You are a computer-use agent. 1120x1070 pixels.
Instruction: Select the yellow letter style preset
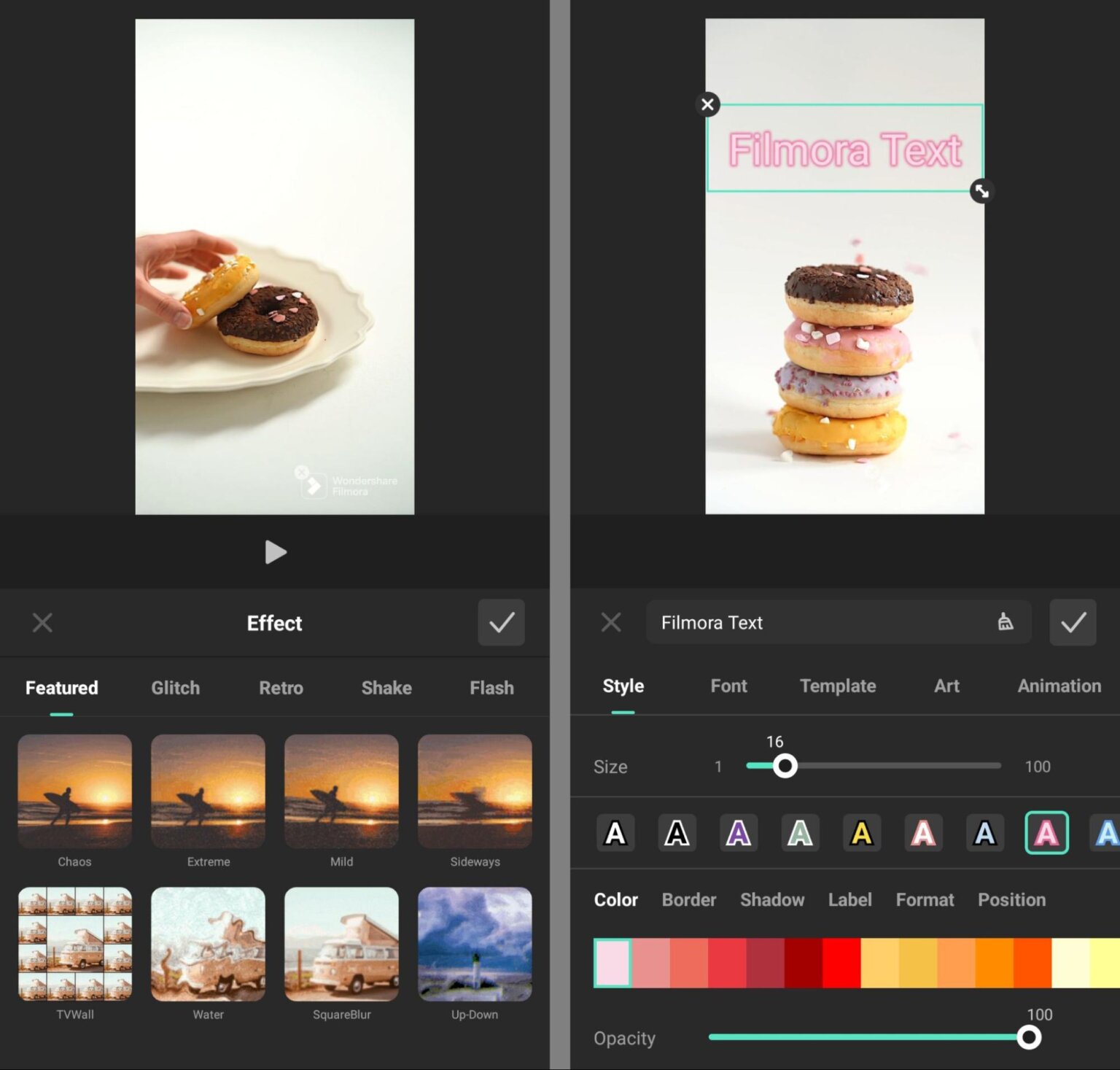tap(861, 832)
